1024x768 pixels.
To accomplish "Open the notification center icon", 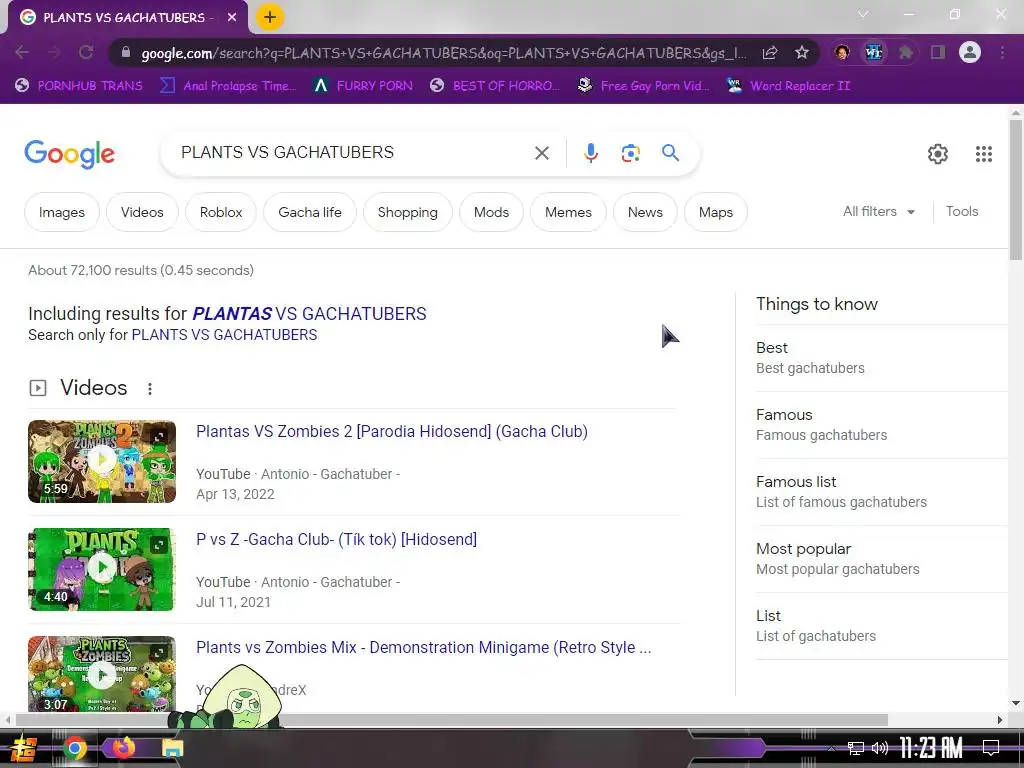I will (991, 747).
